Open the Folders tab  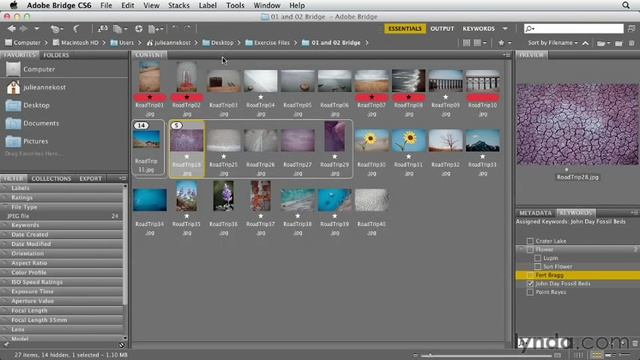[56, 55]
